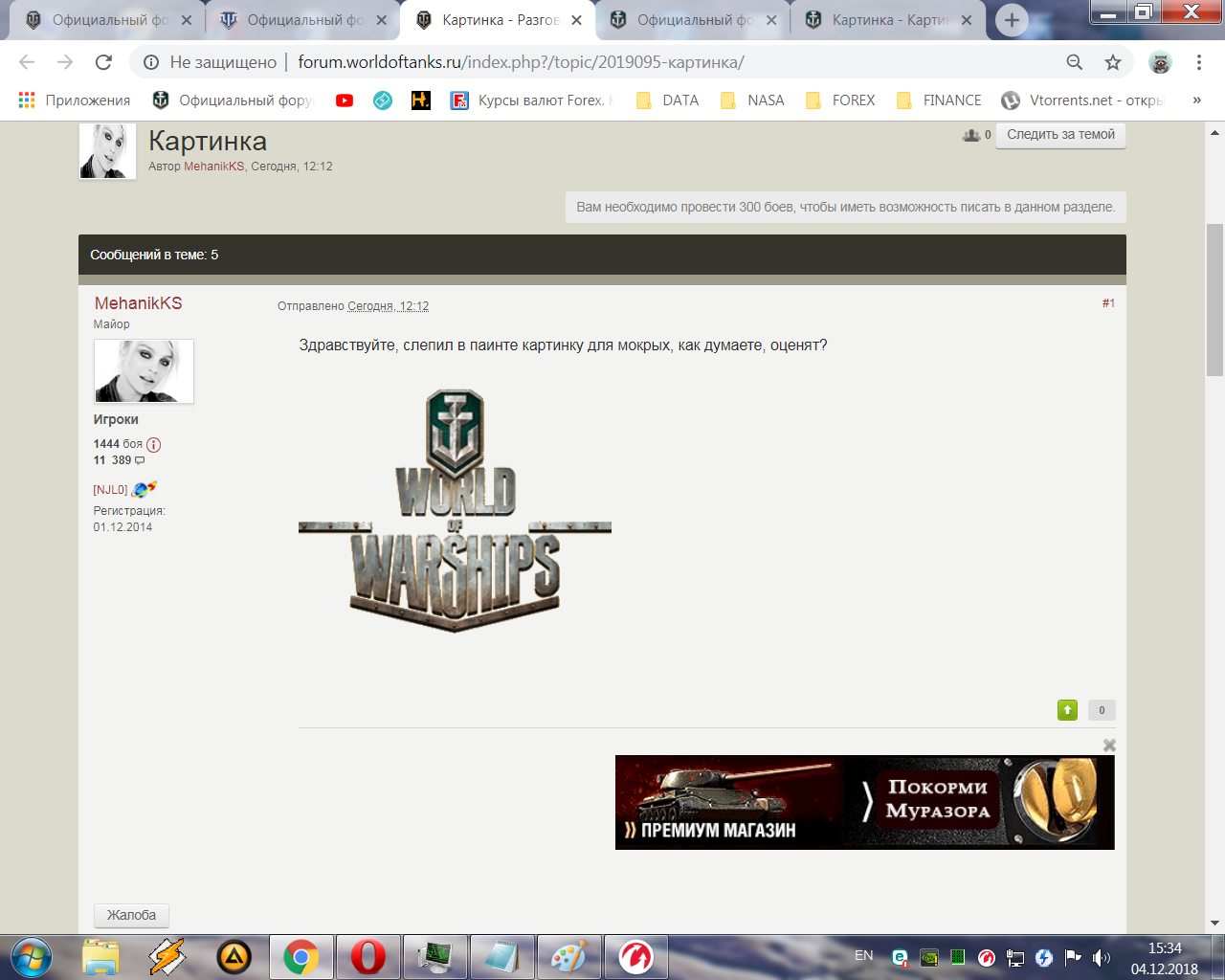Open the Action Center flag tray icon
The width and height of the screenshot is (1225, 980).
click(1073, 958)
